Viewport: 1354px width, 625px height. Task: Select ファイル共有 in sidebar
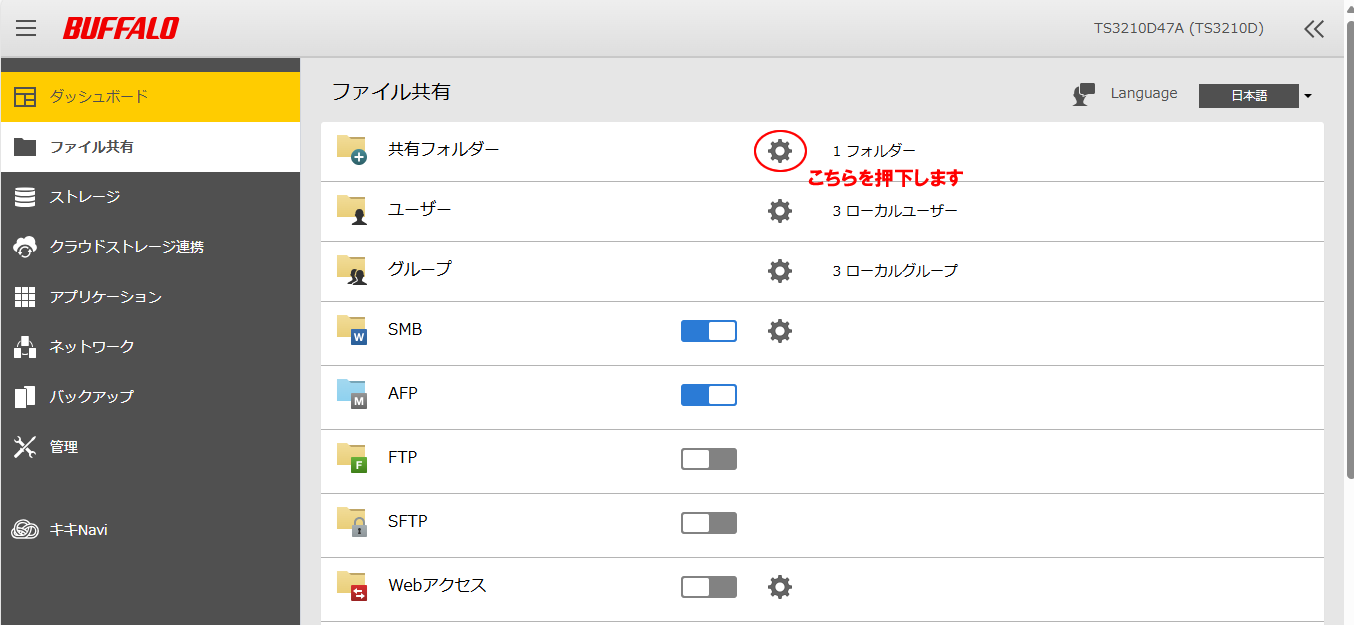click(x=150, y=147)
